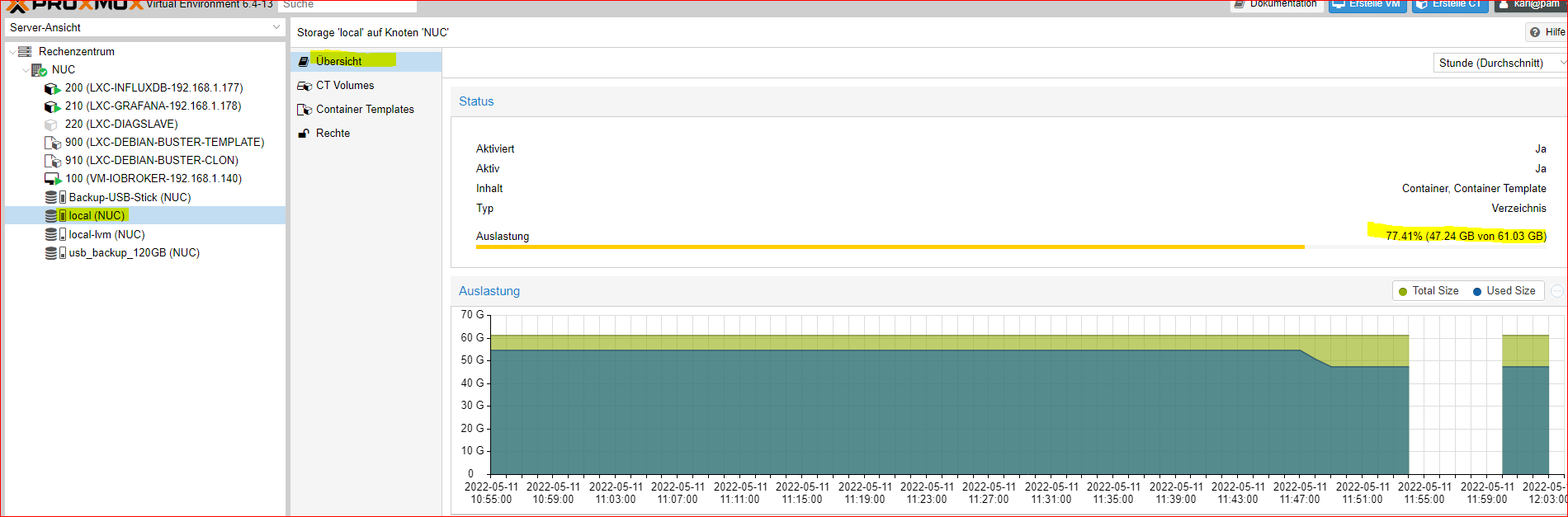This screenshot has height=517, width=1568.
Task: Click the database icon for local-lvm
Action: pos(55,234)
